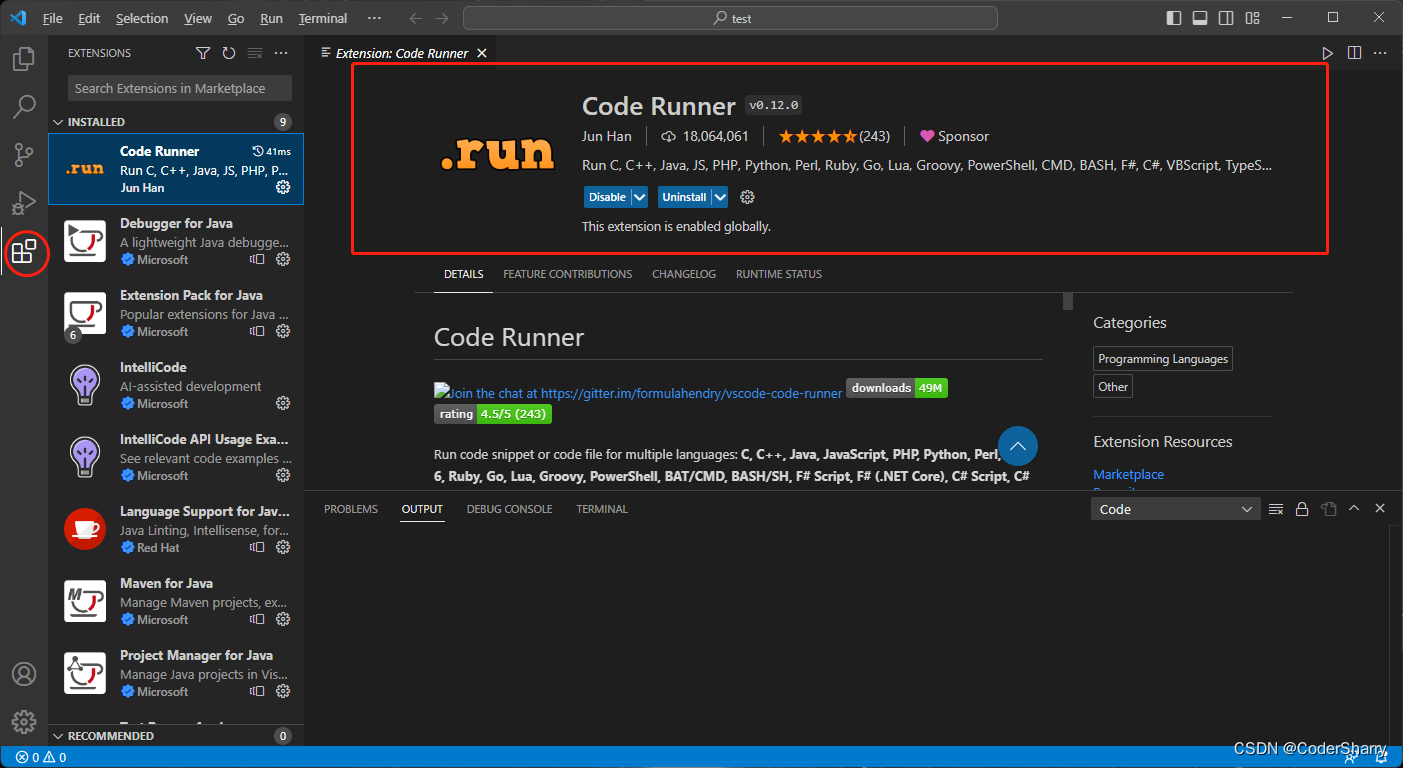
Task: Click the Uninstall button
Action: click(x=684, y=197)
